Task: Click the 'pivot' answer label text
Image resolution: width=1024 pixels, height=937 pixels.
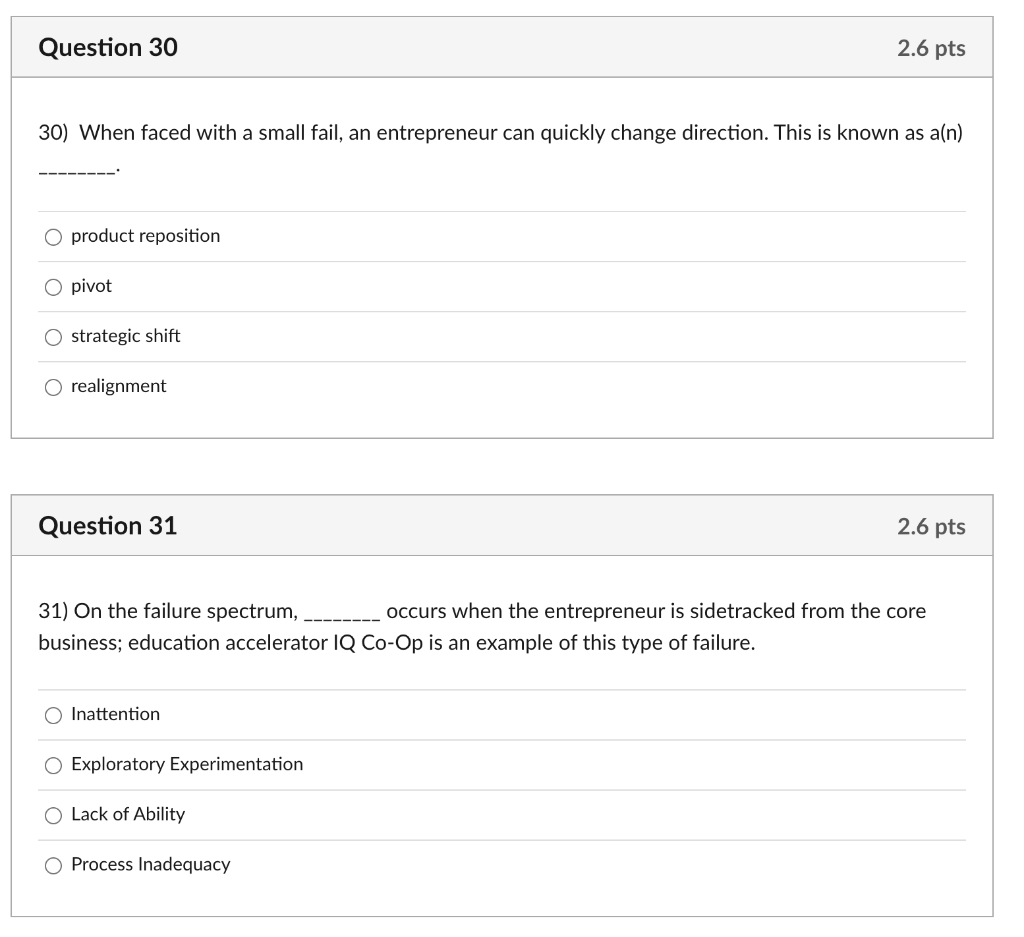Action: pyautogui.click(x=91, y=286)
